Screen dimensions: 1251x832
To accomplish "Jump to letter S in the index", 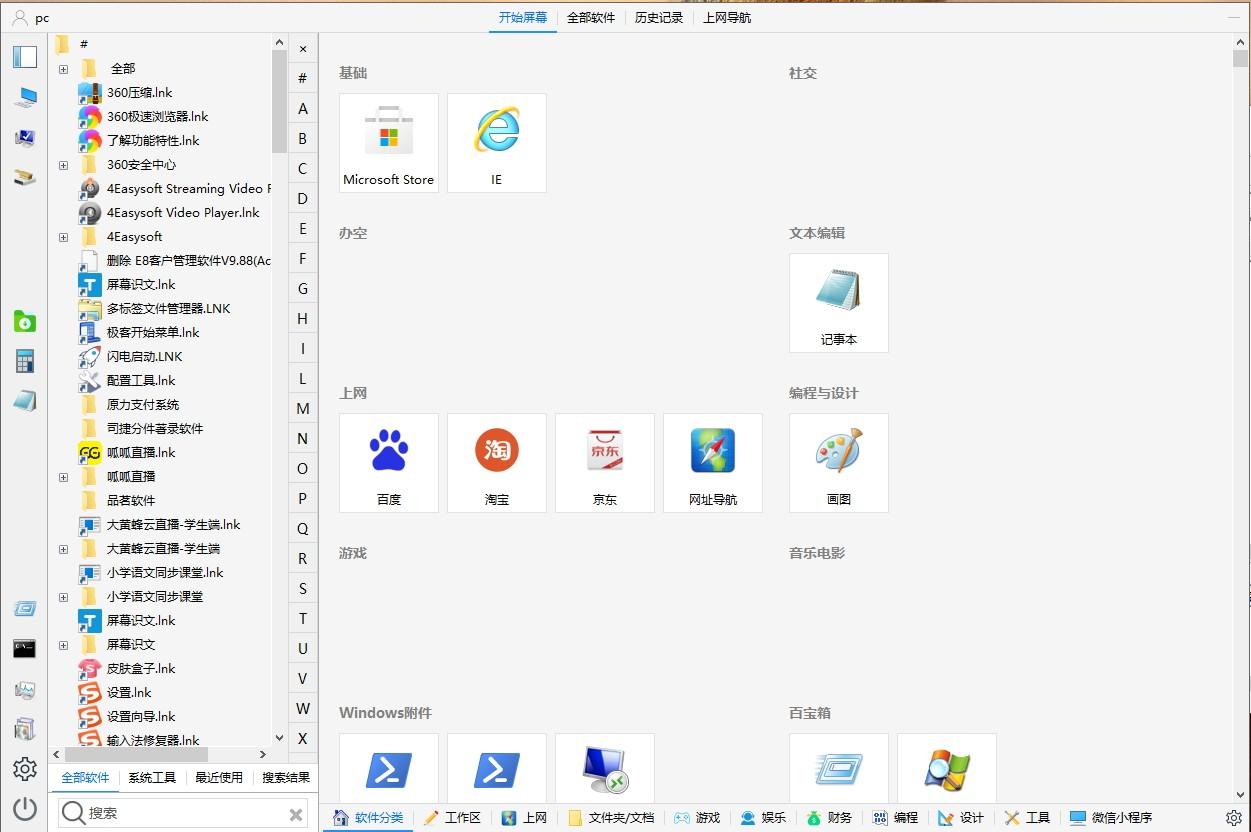I will click(x=303, y=588).
